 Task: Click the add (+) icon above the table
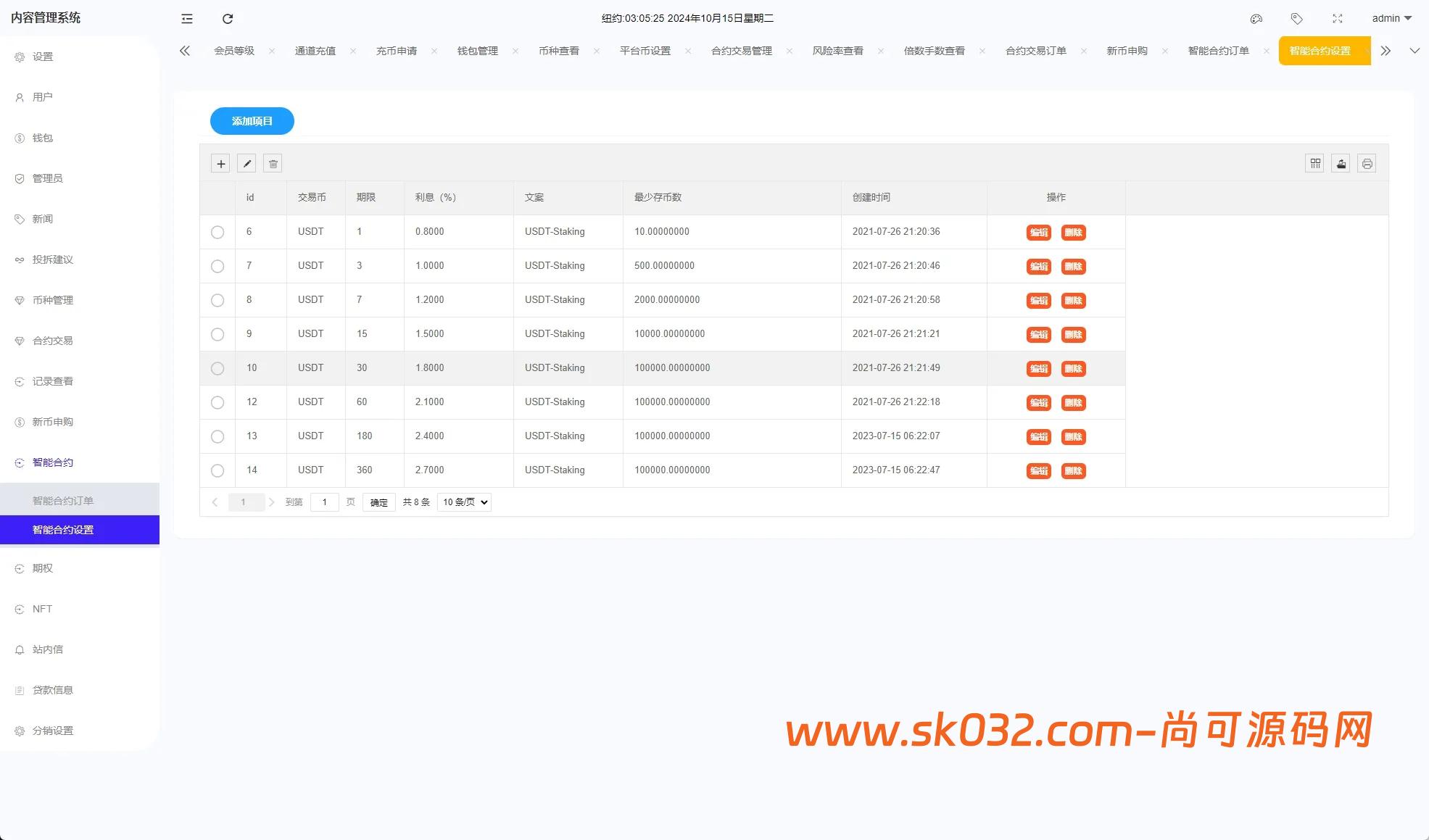point(220,163)
